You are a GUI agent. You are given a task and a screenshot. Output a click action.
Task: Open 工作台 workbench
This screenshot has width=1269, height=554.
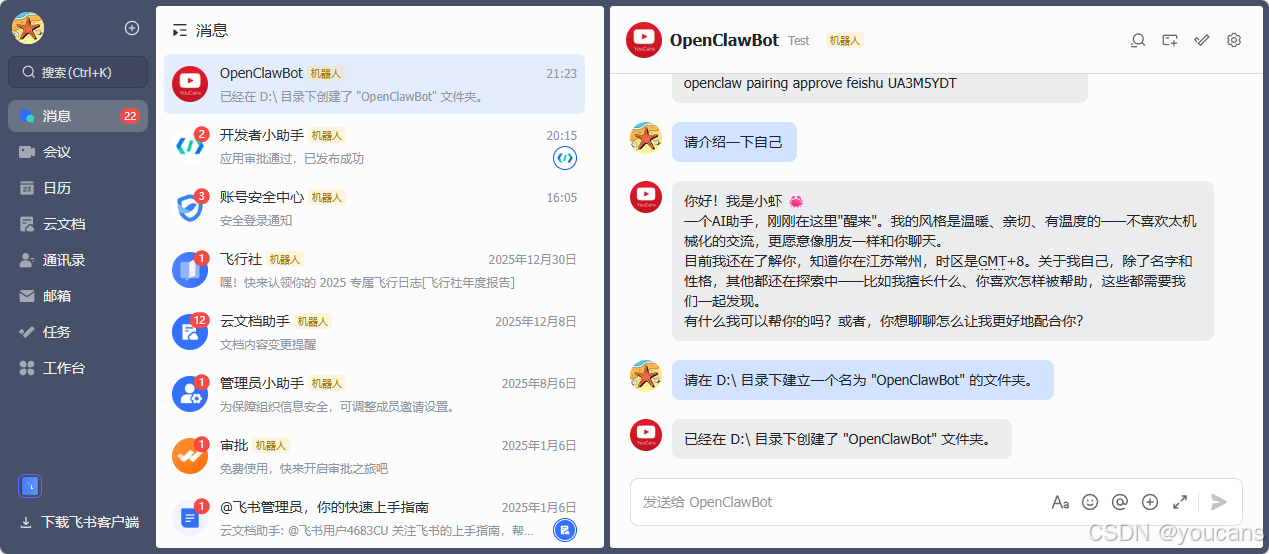(78, 368)
